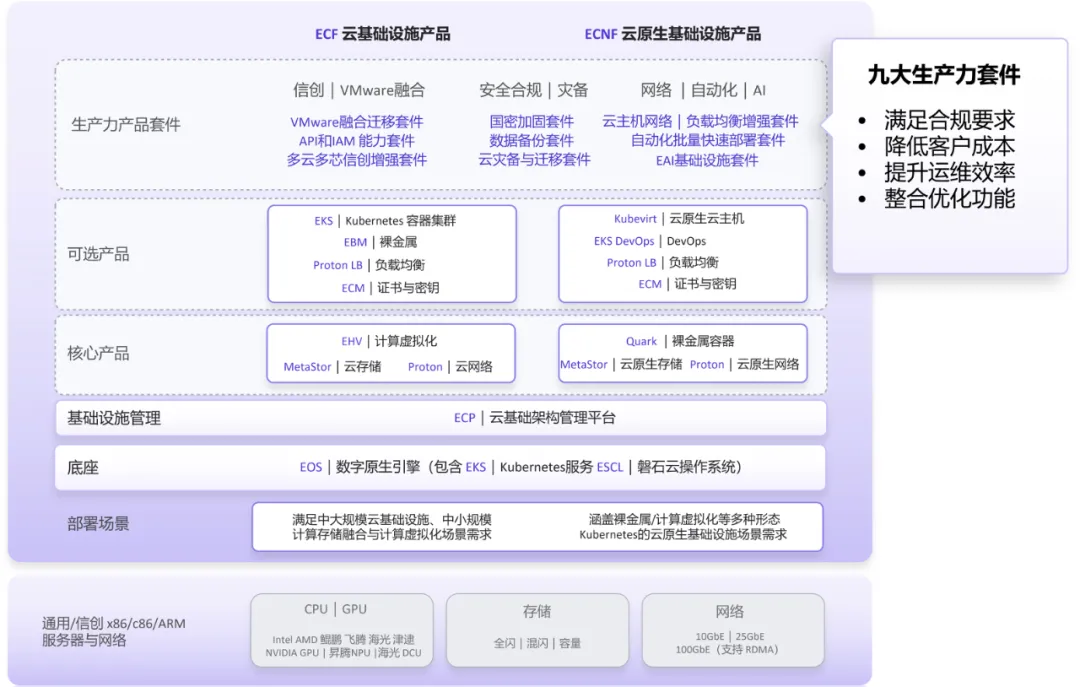1080x687 pixels.
Task: Click the MetaStor | 云原生存储 entry
Action: (x=621, y=365)
